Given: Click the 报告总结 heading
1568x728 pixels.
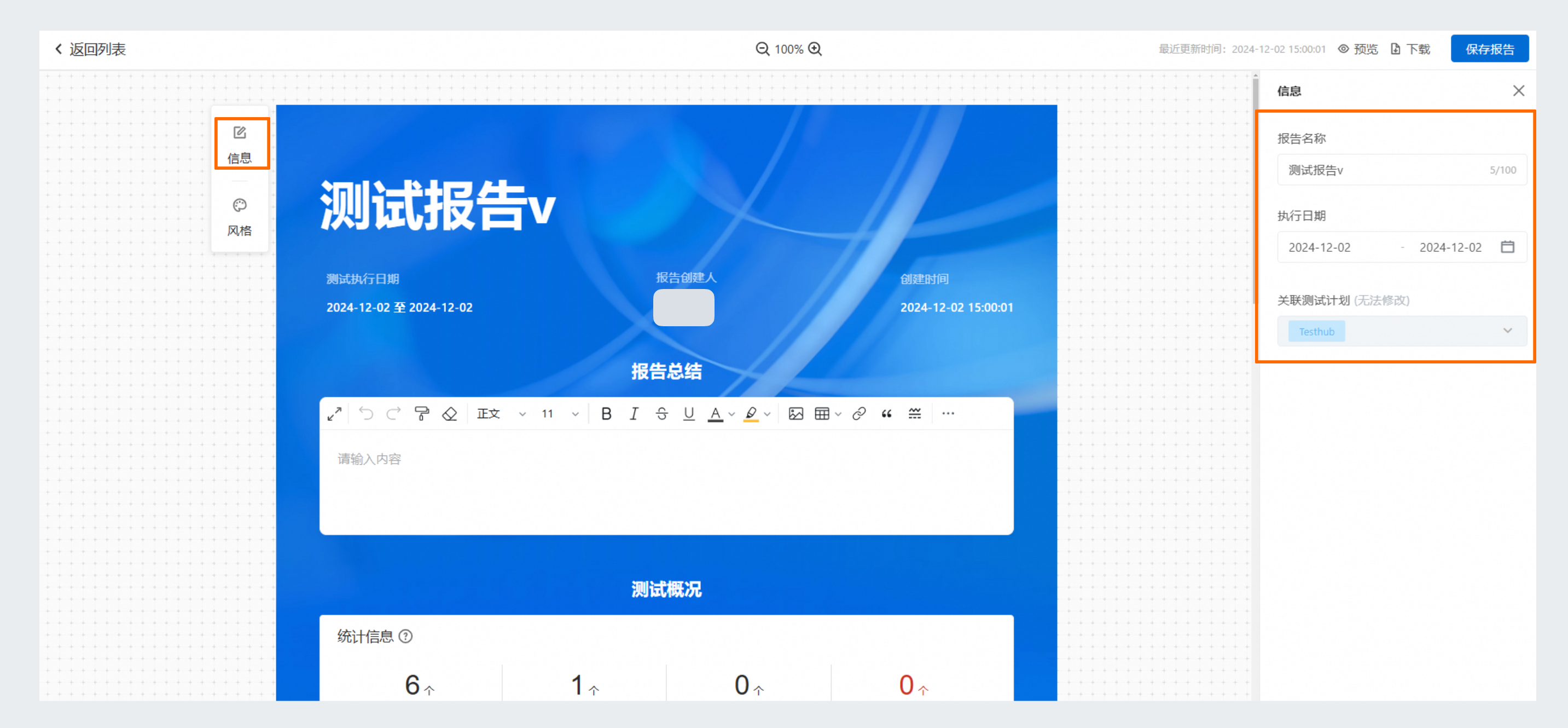Looking at the screenshot, I should 666,371.
